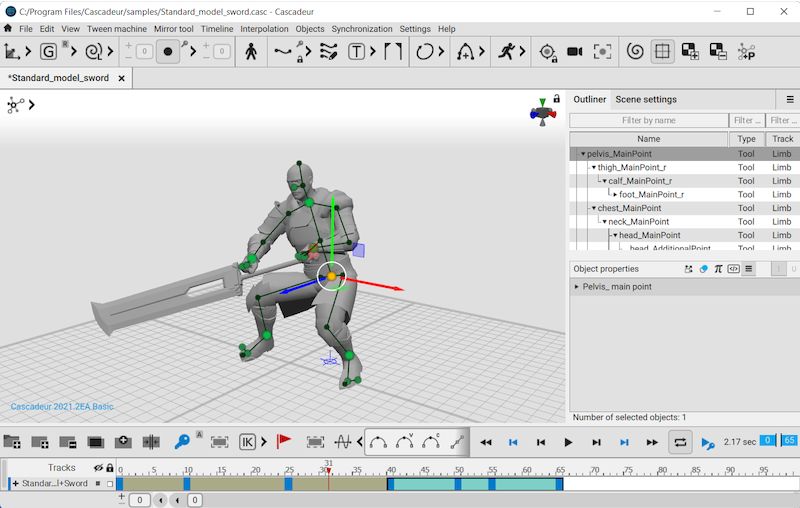This screenshot has width=800, height=508.
Task: Toggle tracks visibility eye icon in header
Action: [98, 468]
